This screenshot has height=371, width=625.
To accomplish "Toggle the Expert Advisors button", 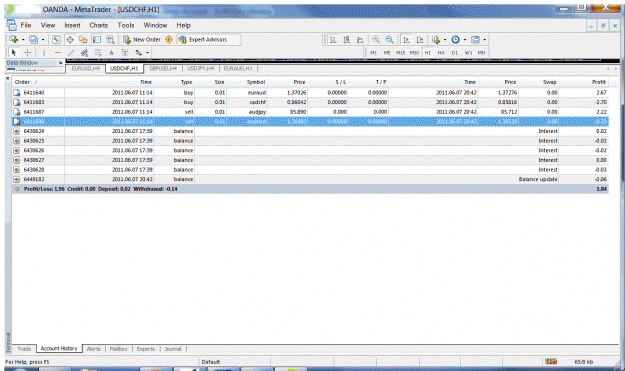I will (203, 39).
